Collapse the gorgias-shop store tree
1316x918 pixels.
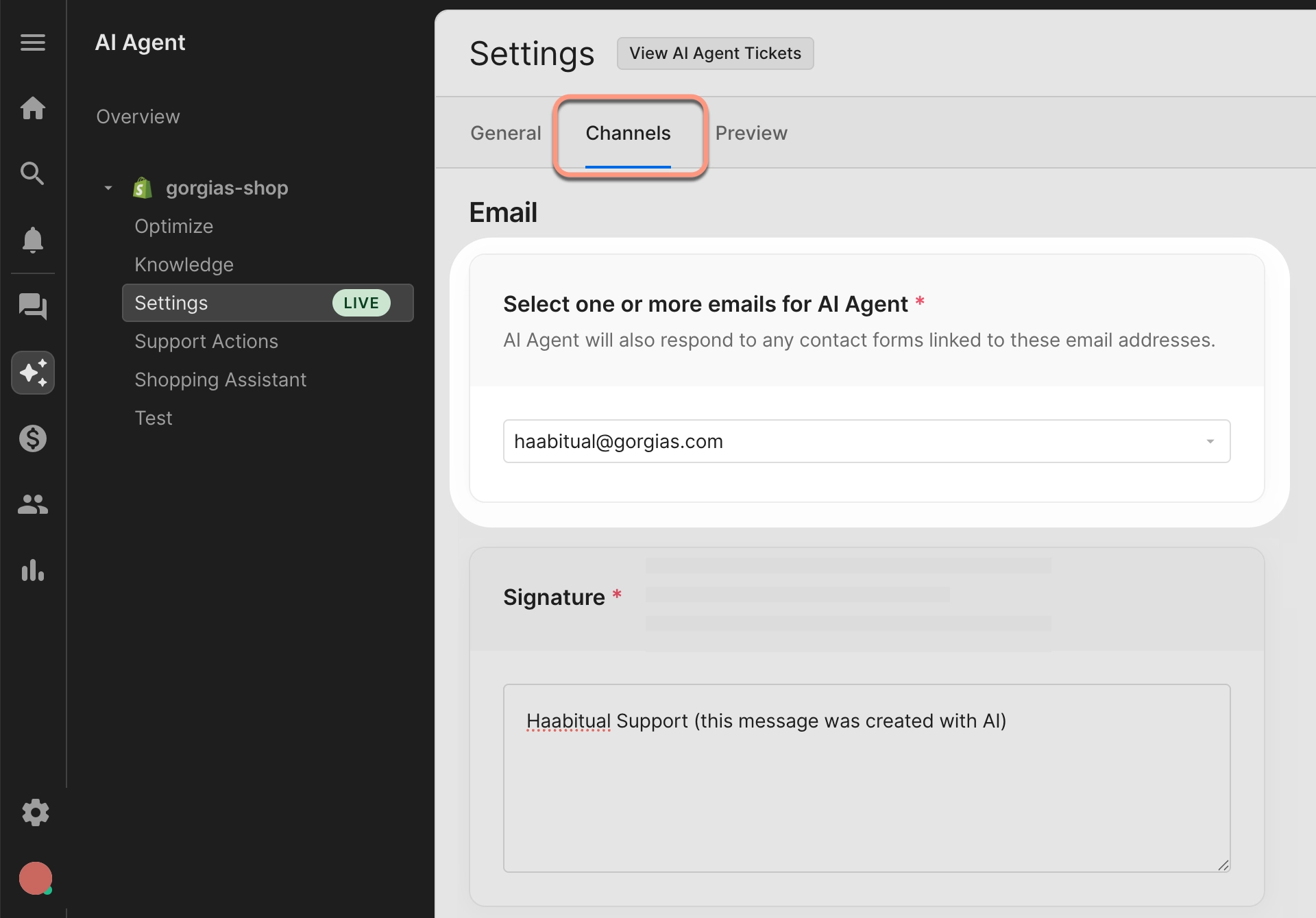click(108, 188)
